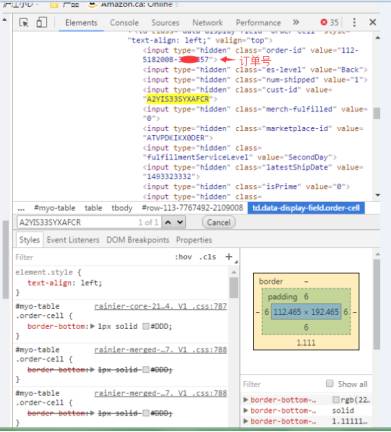Go to previous search result arrow

click(x=168, y=222)
